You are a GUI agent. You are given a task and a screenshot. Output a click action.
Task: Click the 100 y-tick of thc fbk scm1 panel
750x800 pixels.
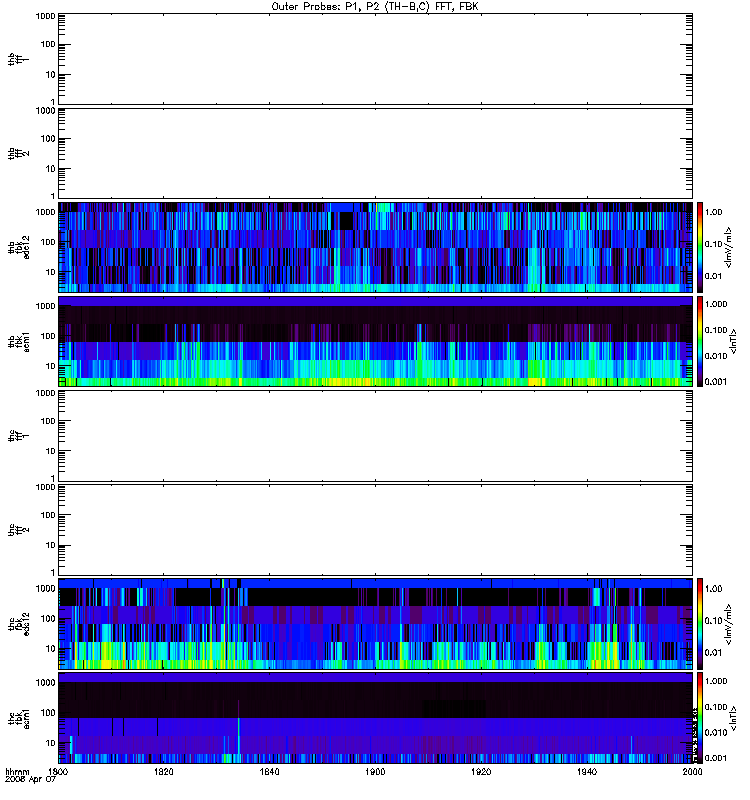coord(48,713)
